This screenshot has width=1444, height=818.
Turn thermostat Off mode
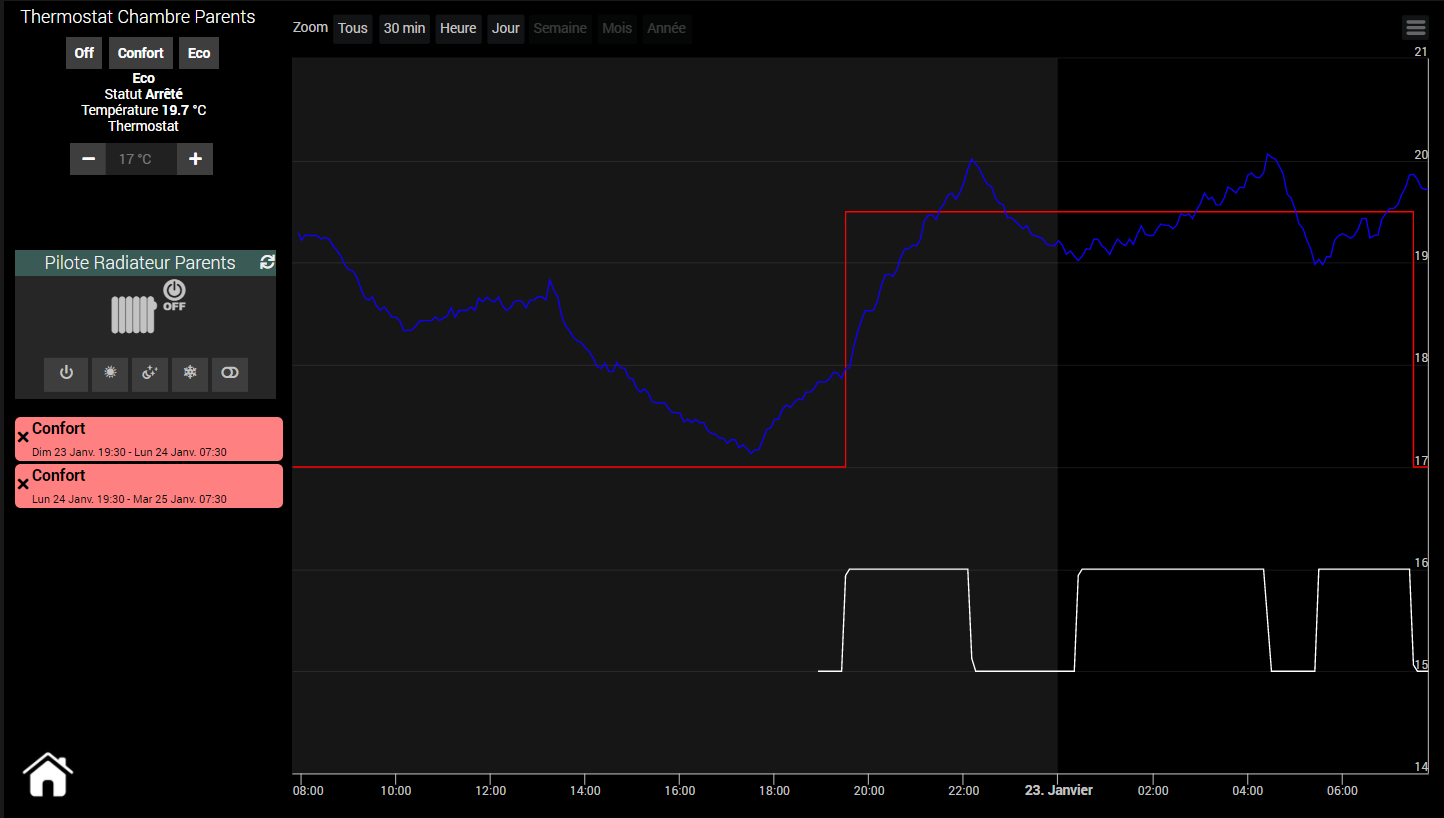pos(84,53)
